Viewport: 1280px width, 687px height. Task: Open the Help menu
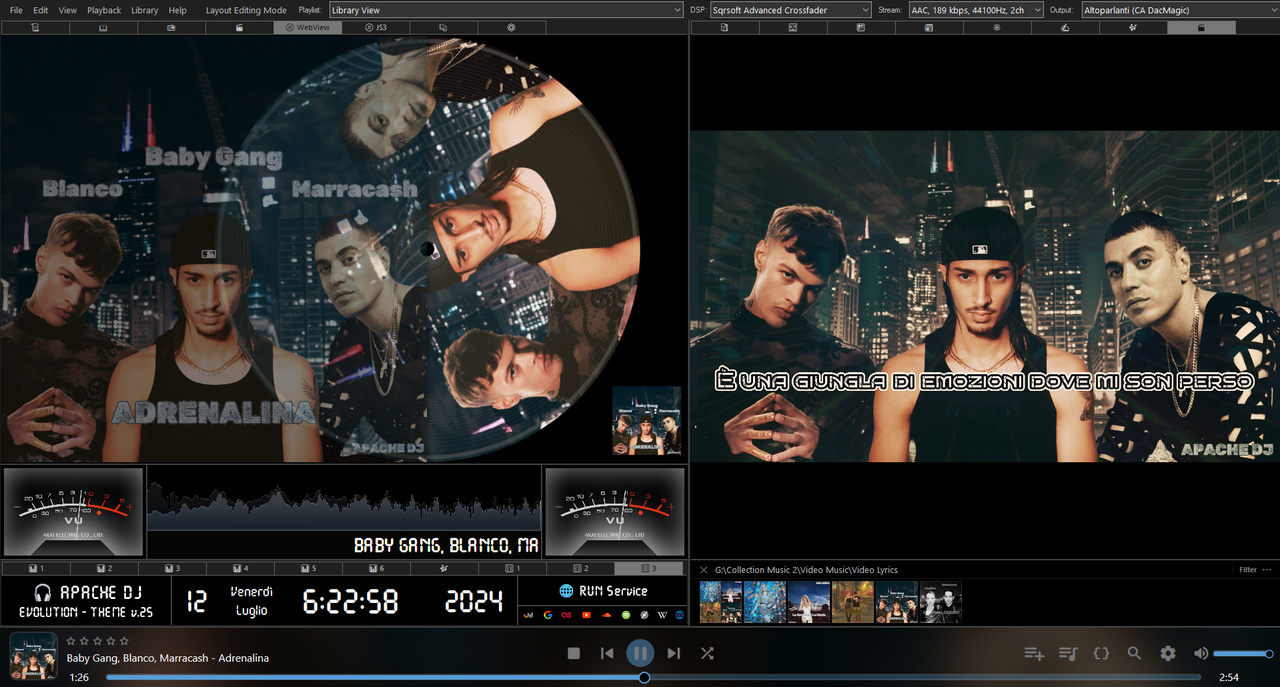178,10
